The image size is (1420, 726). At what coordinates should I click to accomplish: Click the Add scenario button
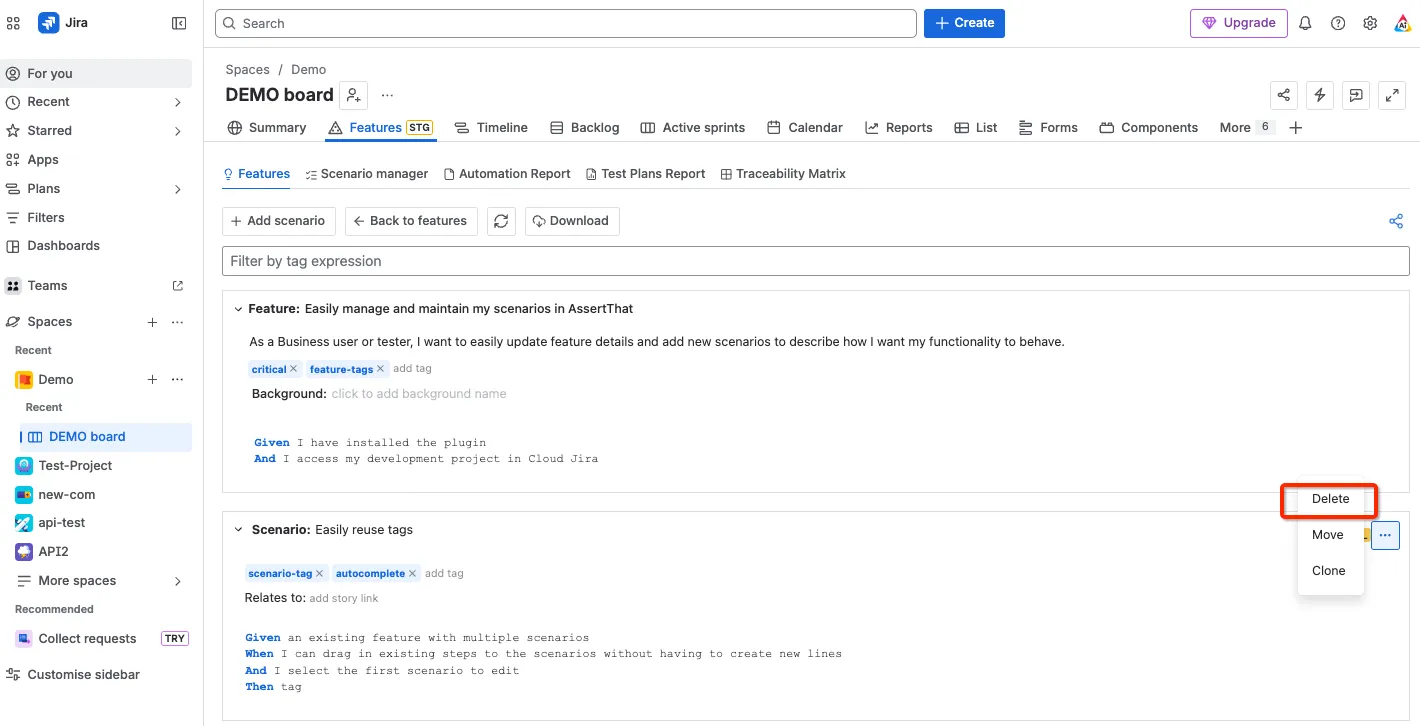point(278,221)
